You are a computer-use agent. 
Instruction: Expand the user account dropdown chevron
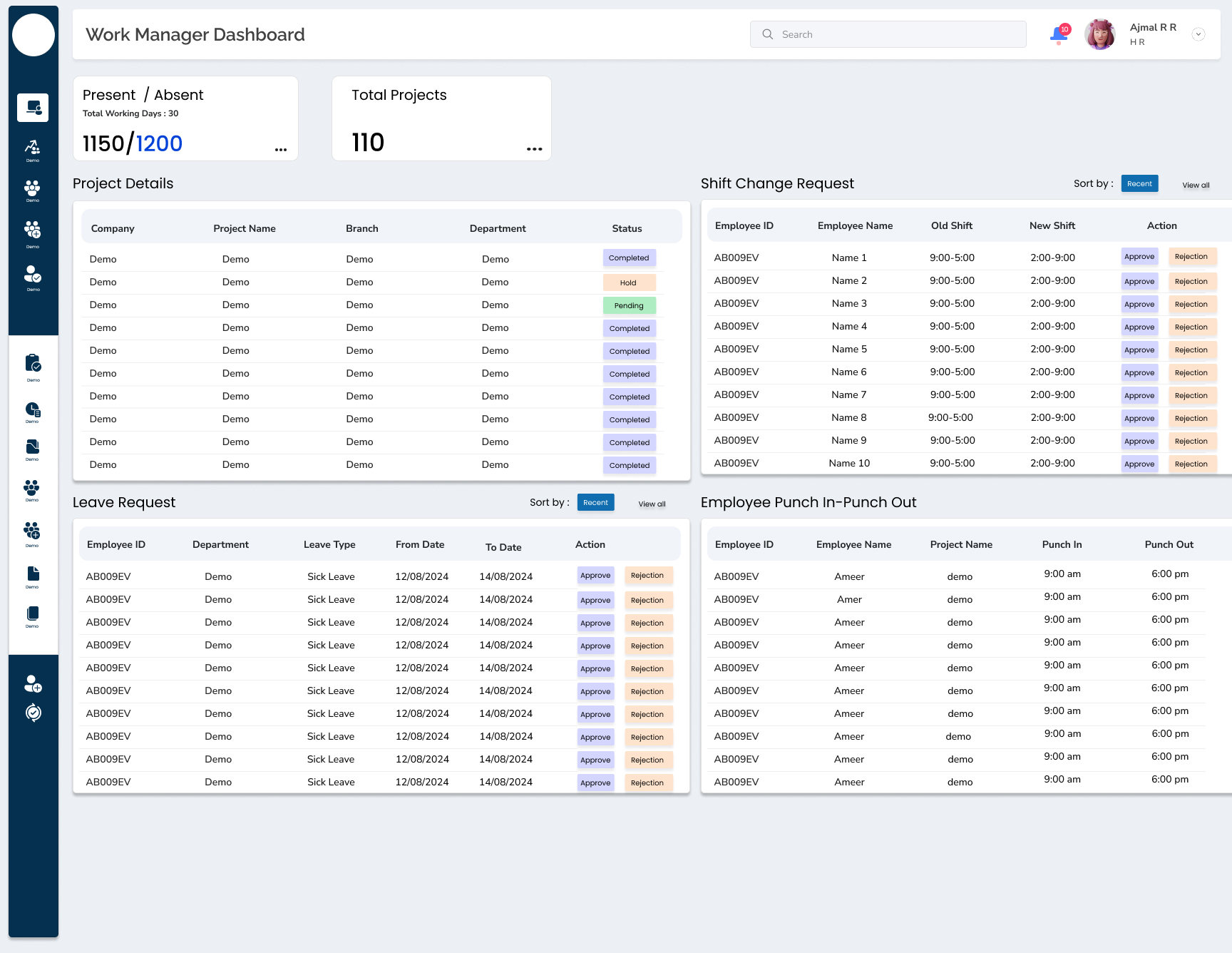pyautogui.click(x=1198, y=34)
